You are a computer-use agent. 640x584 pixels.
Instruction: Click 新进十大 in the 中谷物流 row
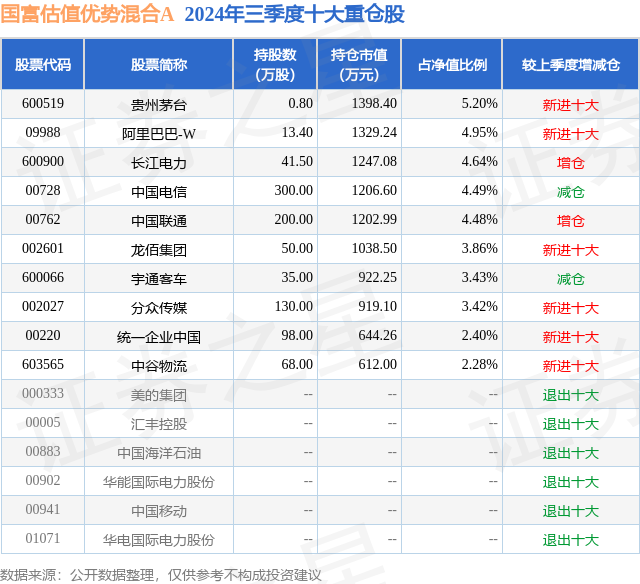571,366
